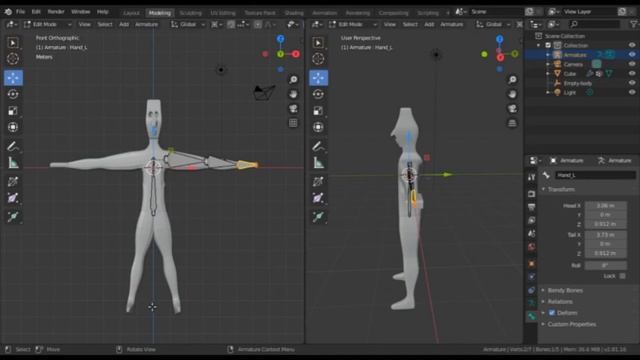Open Select menu in left viewport header
The height and width of the screenshot is (360, 640).
[104, 24]
